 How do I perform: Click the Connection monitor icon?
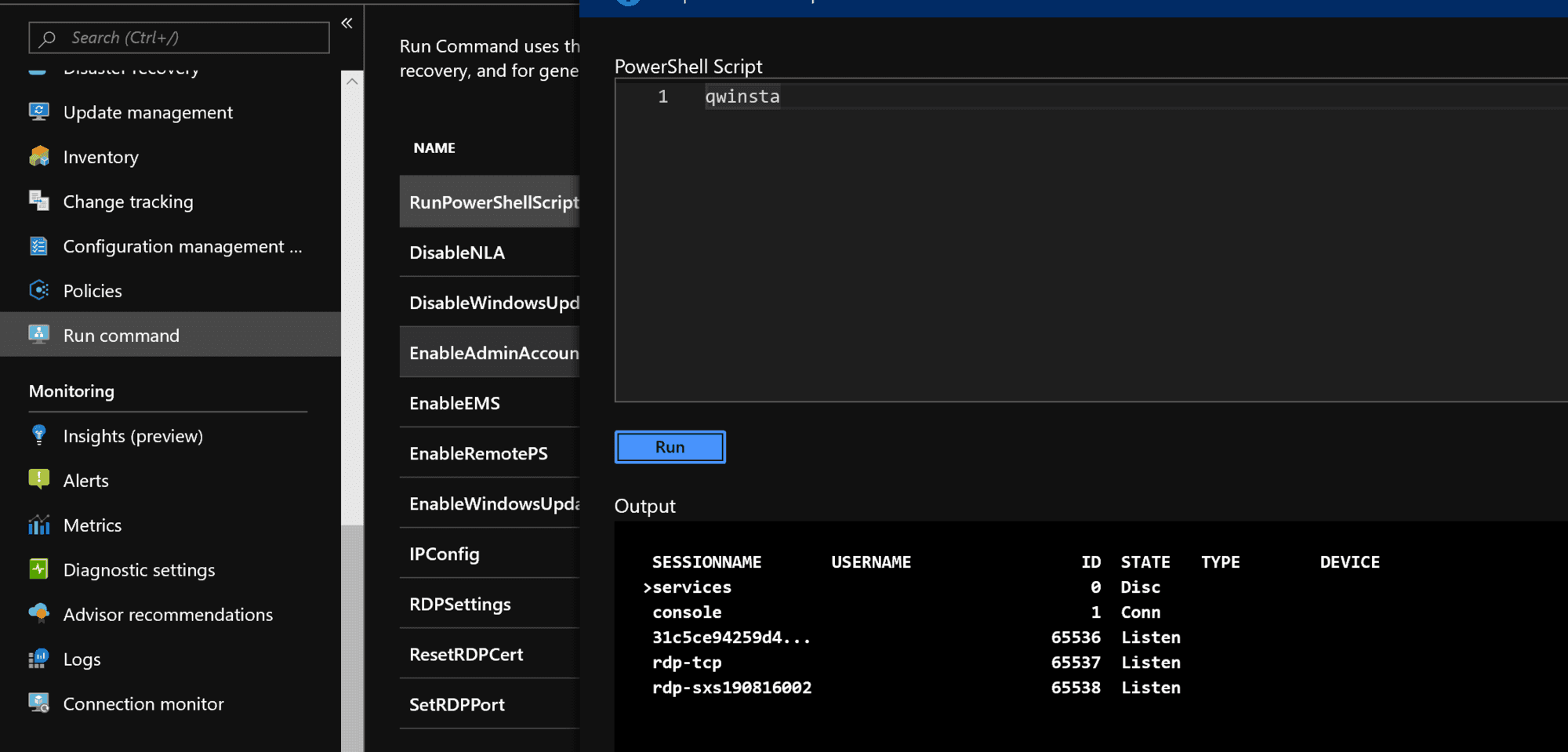pos(38,703)
